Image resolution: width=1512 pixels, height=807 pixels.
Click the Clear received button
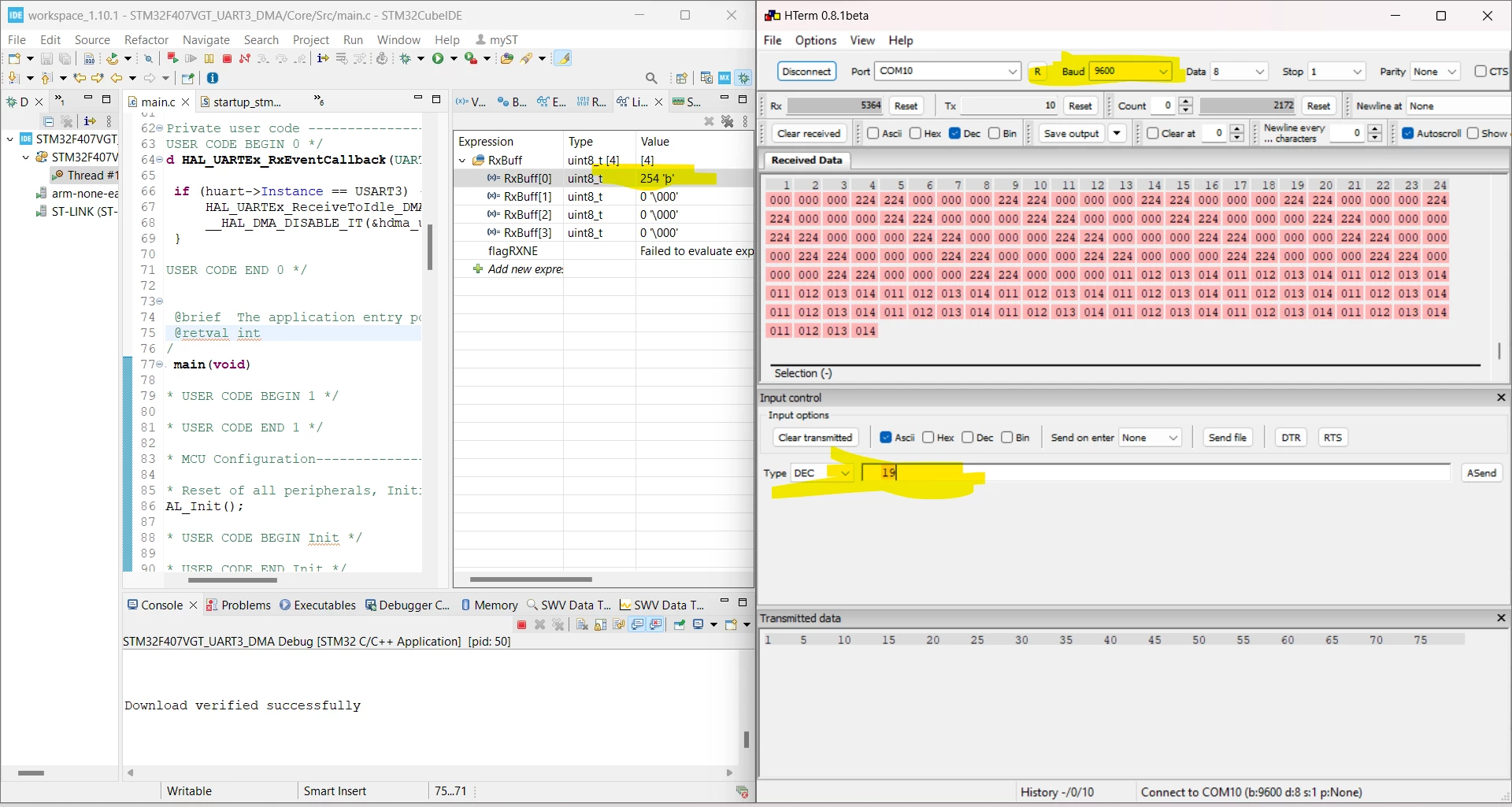[809, 133]
